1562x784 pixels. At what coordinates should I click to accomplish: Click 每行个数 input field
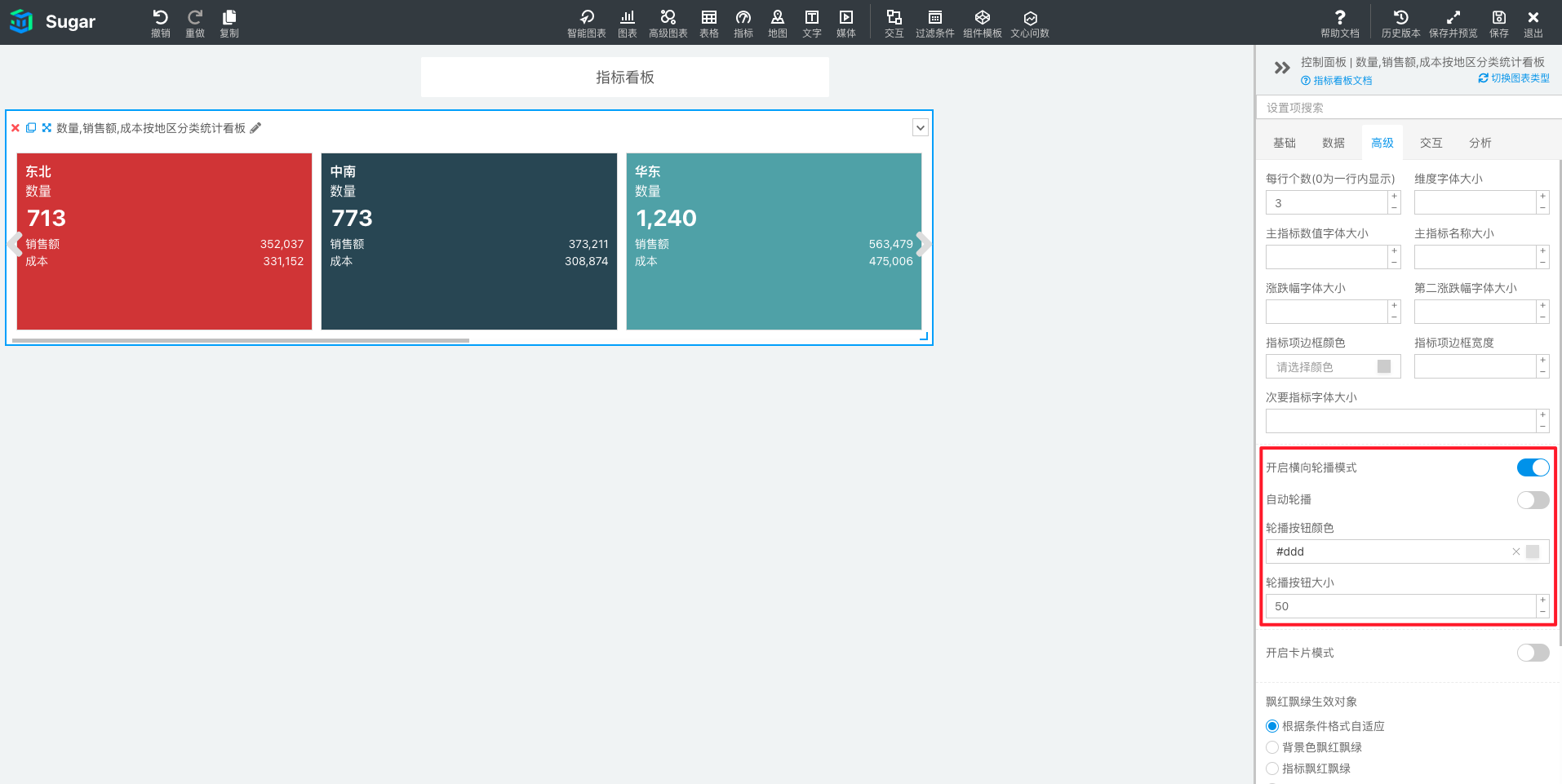coord(1327,203)
